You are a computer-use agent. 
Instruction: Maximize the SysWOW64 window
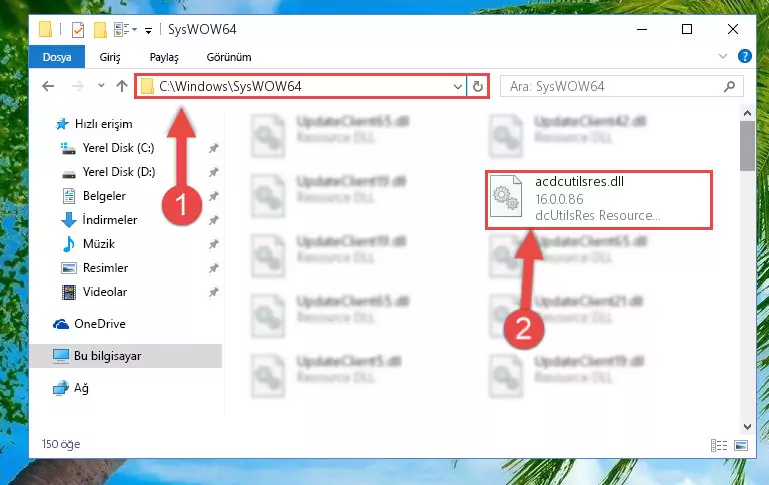(x=687, y=29)
